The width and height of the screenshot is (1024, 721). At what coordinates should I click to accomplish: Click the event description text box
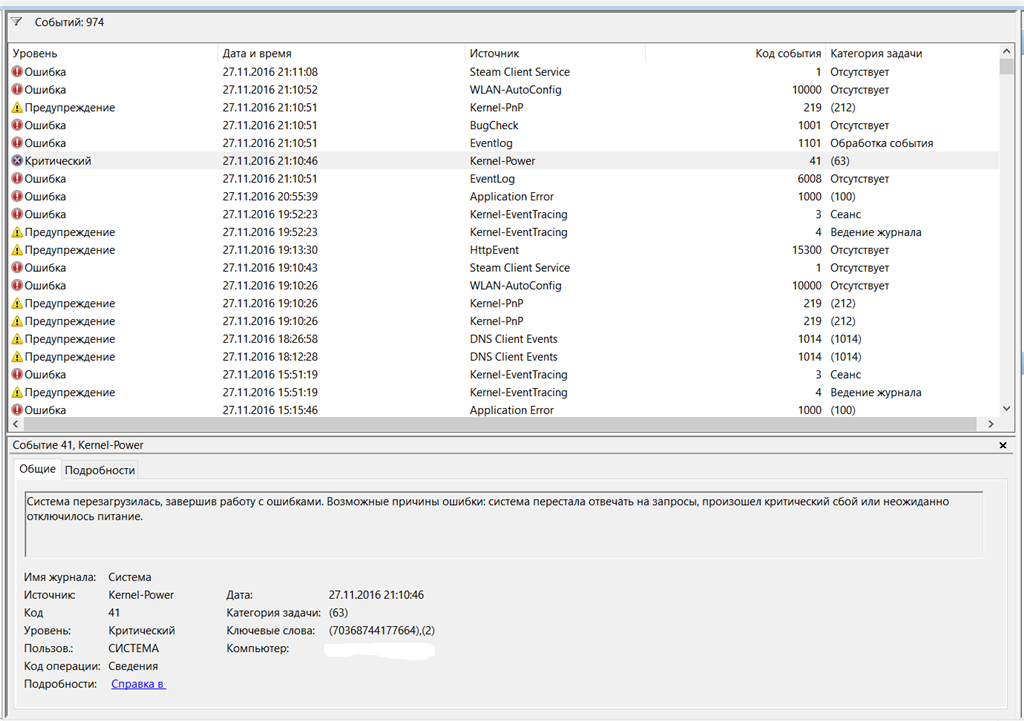(x=504, y=524)
